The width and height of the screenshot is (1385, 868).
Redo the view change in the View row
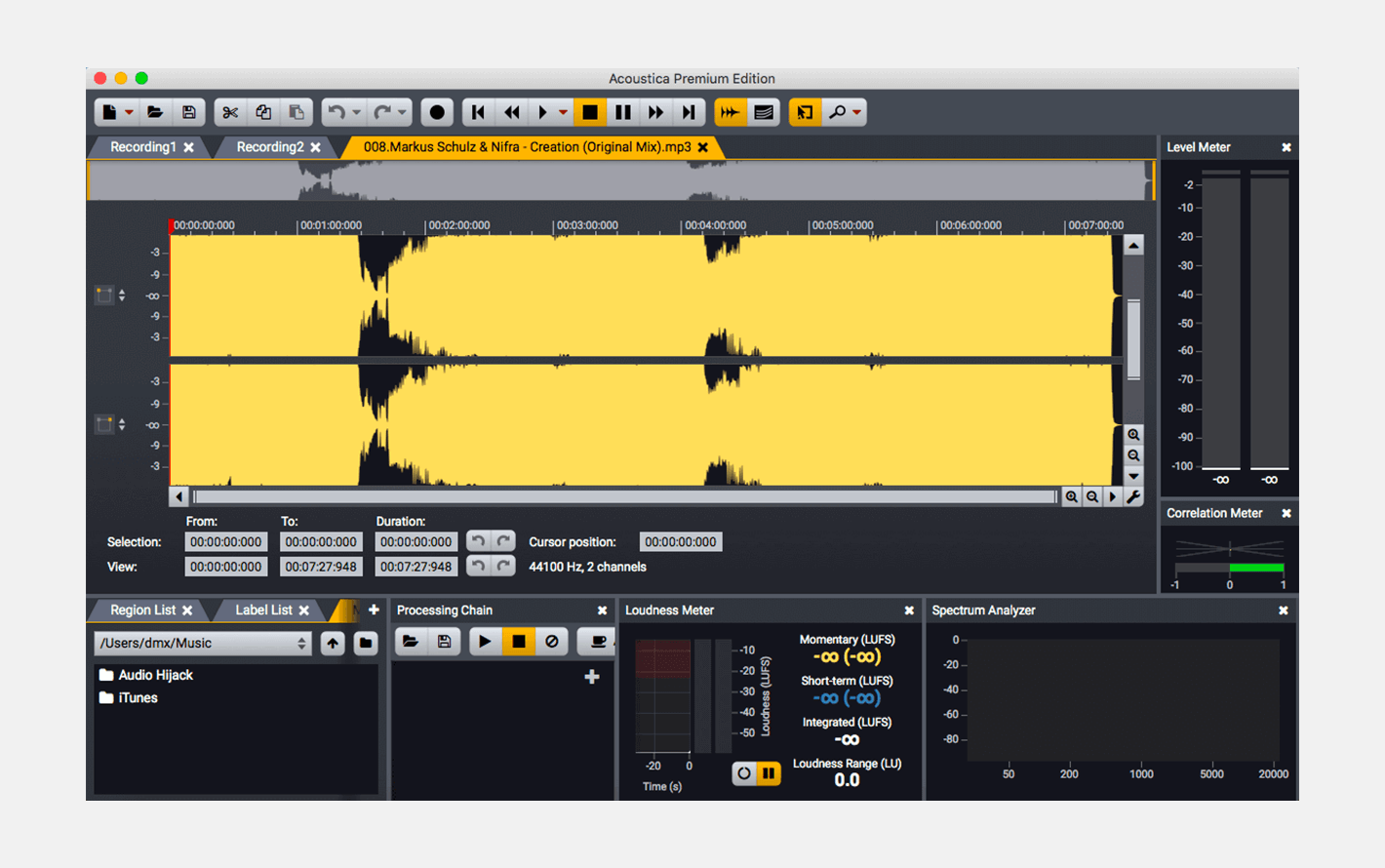click(503, 566)
